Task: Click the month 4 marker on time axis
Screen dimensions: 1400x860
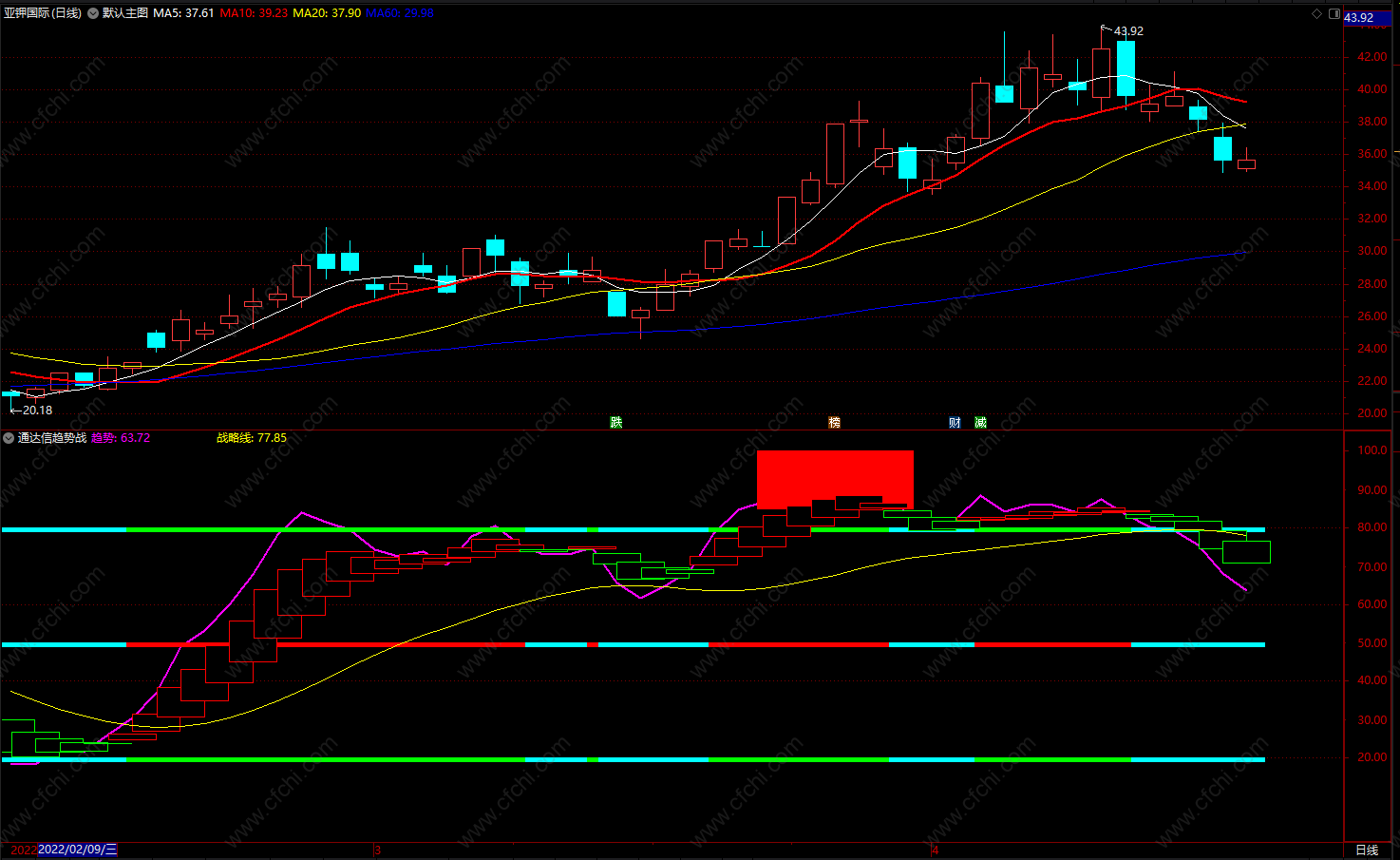Action: click(935, 850)
